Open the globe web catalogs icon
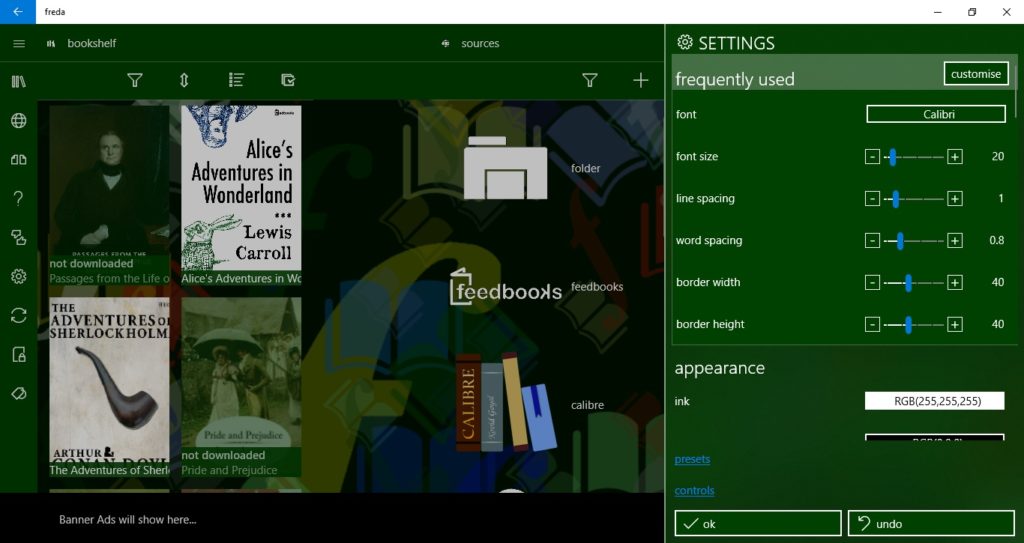Screen dimensions: 1024x543 tap(19, 120)
